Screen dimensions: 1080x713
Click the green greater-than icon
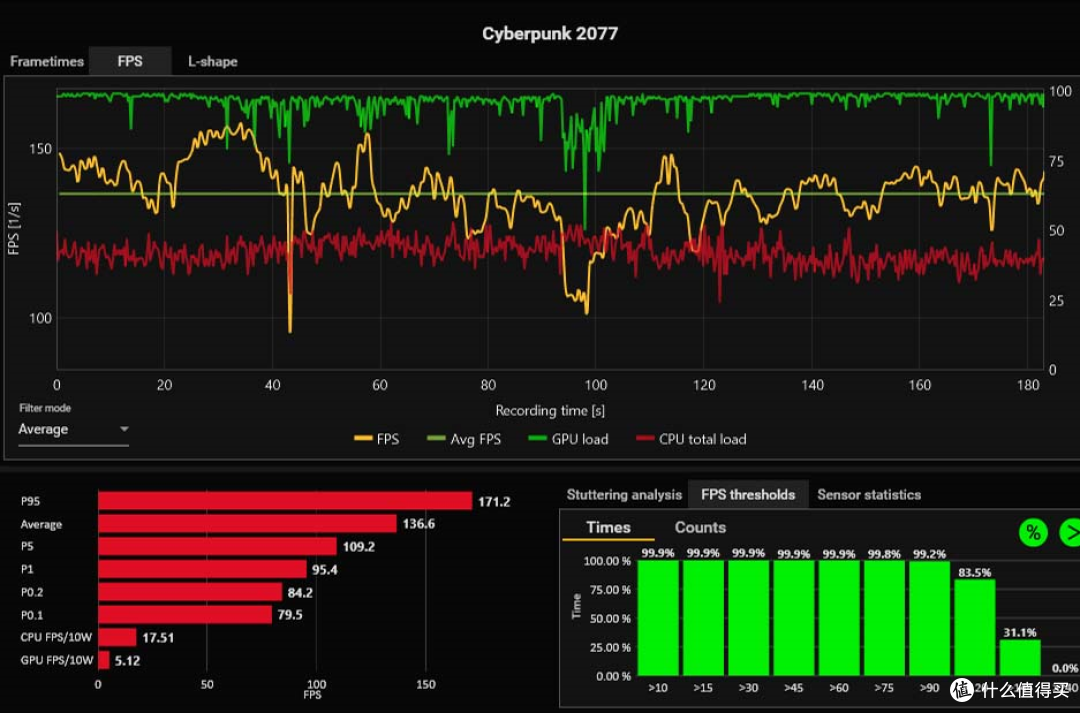point(1069,532)
